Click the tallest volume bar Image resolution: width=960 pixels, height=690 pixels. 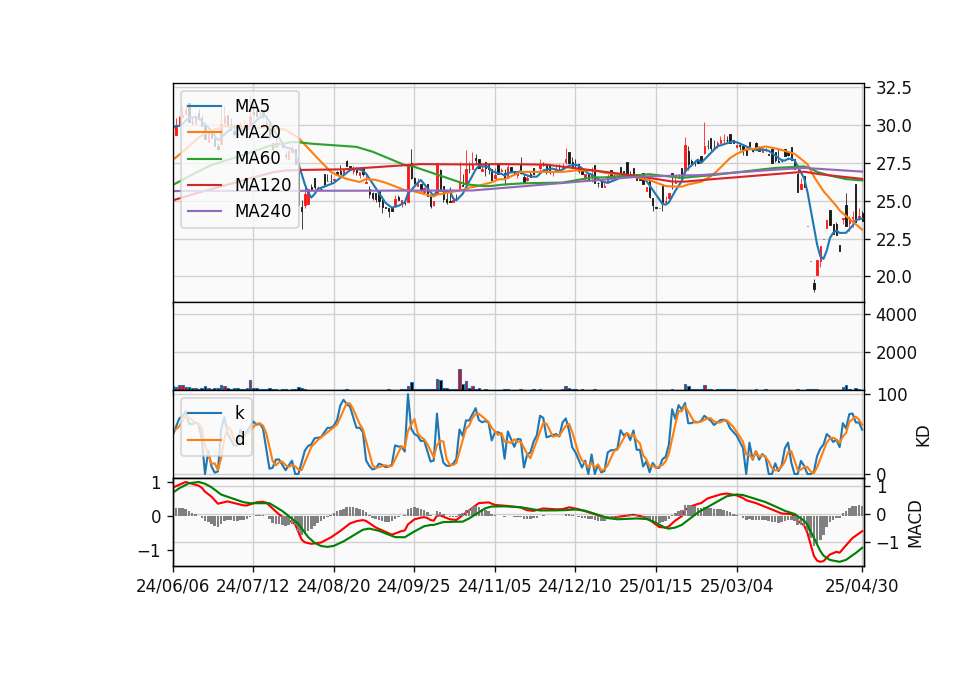pyautogui.click(x=460, y=380)
